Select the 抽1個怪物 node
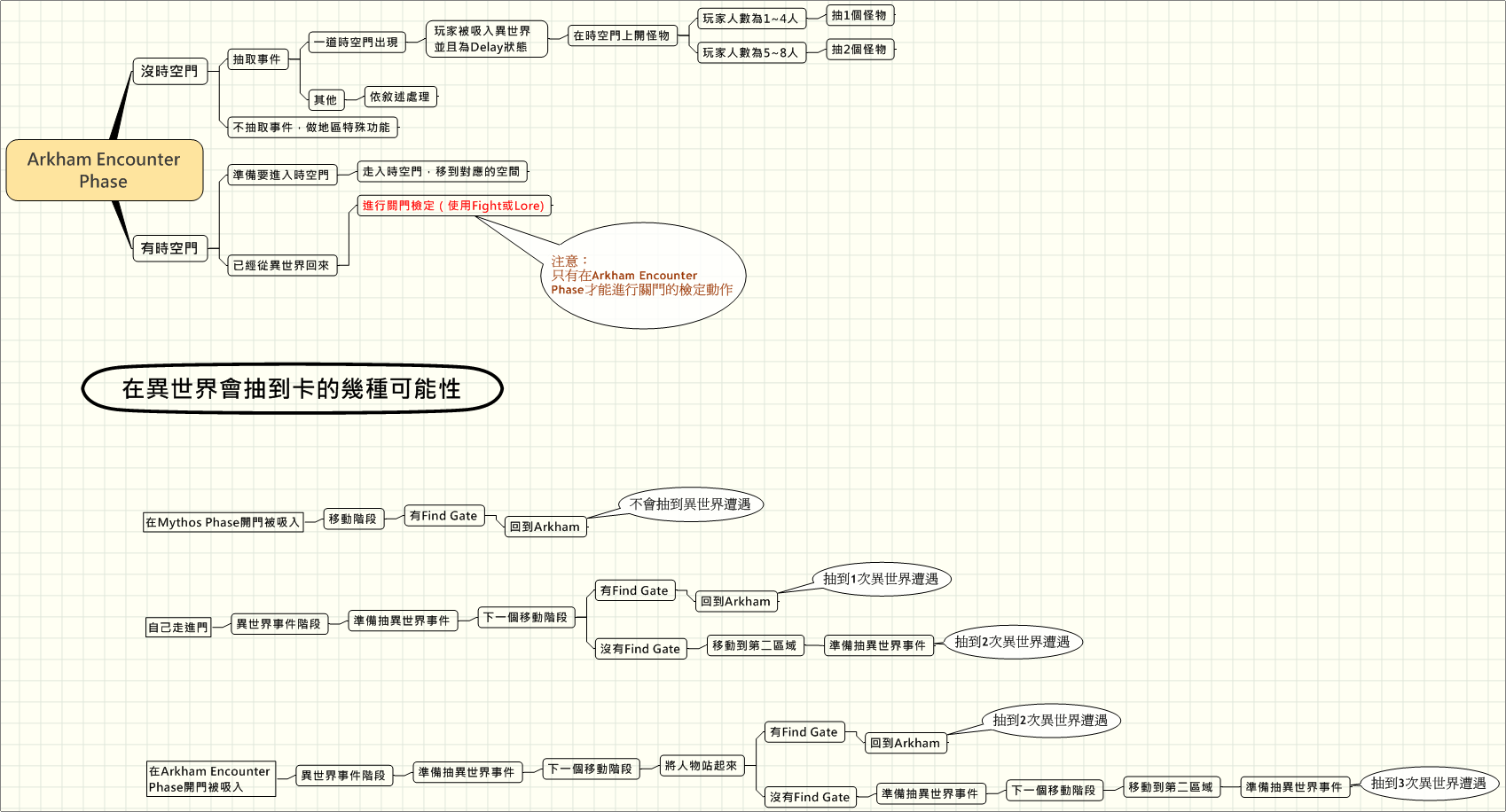Screen dimensions: 1506x812 859,15
